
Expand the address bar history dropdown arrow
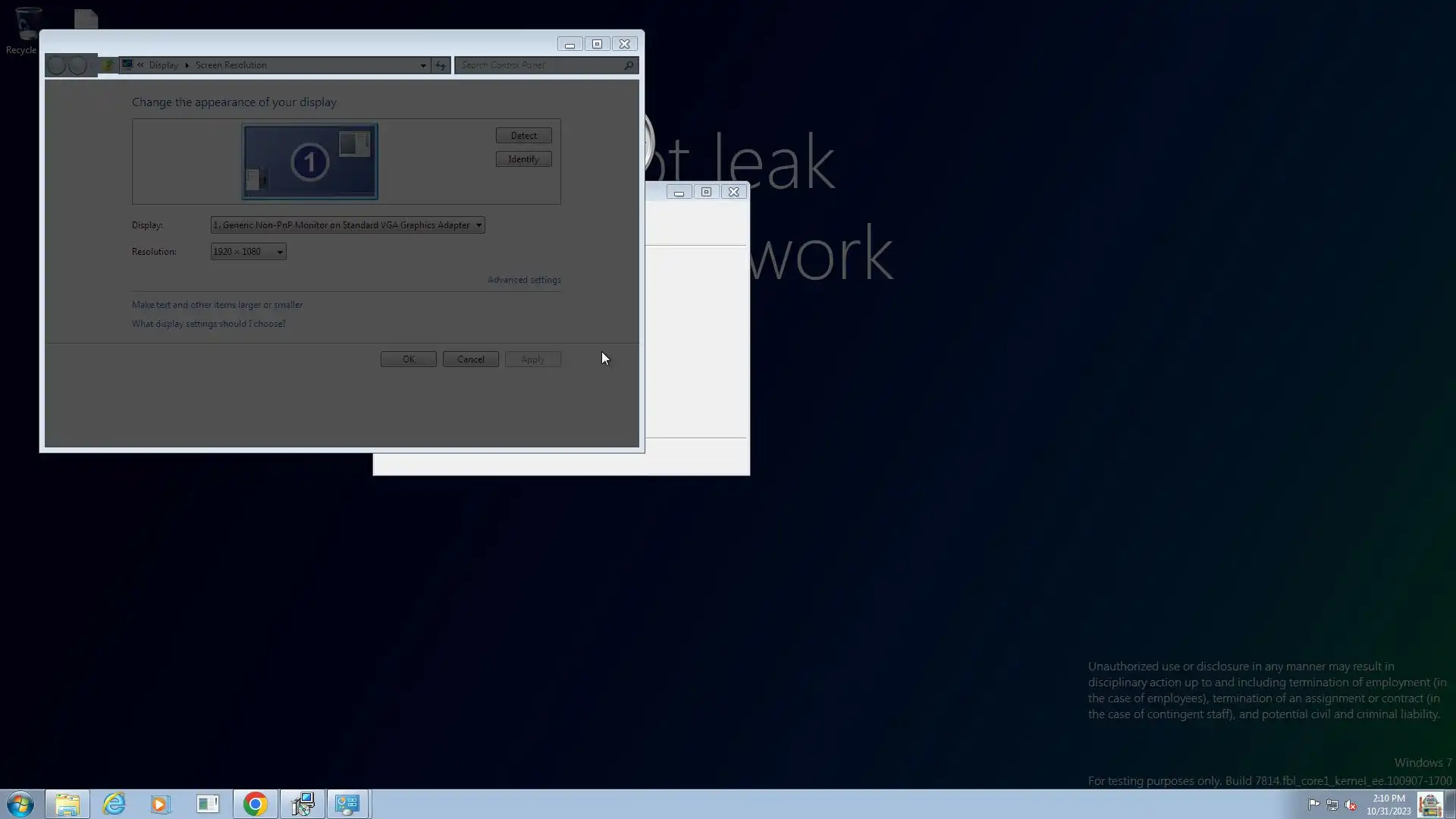click(423, 65)
